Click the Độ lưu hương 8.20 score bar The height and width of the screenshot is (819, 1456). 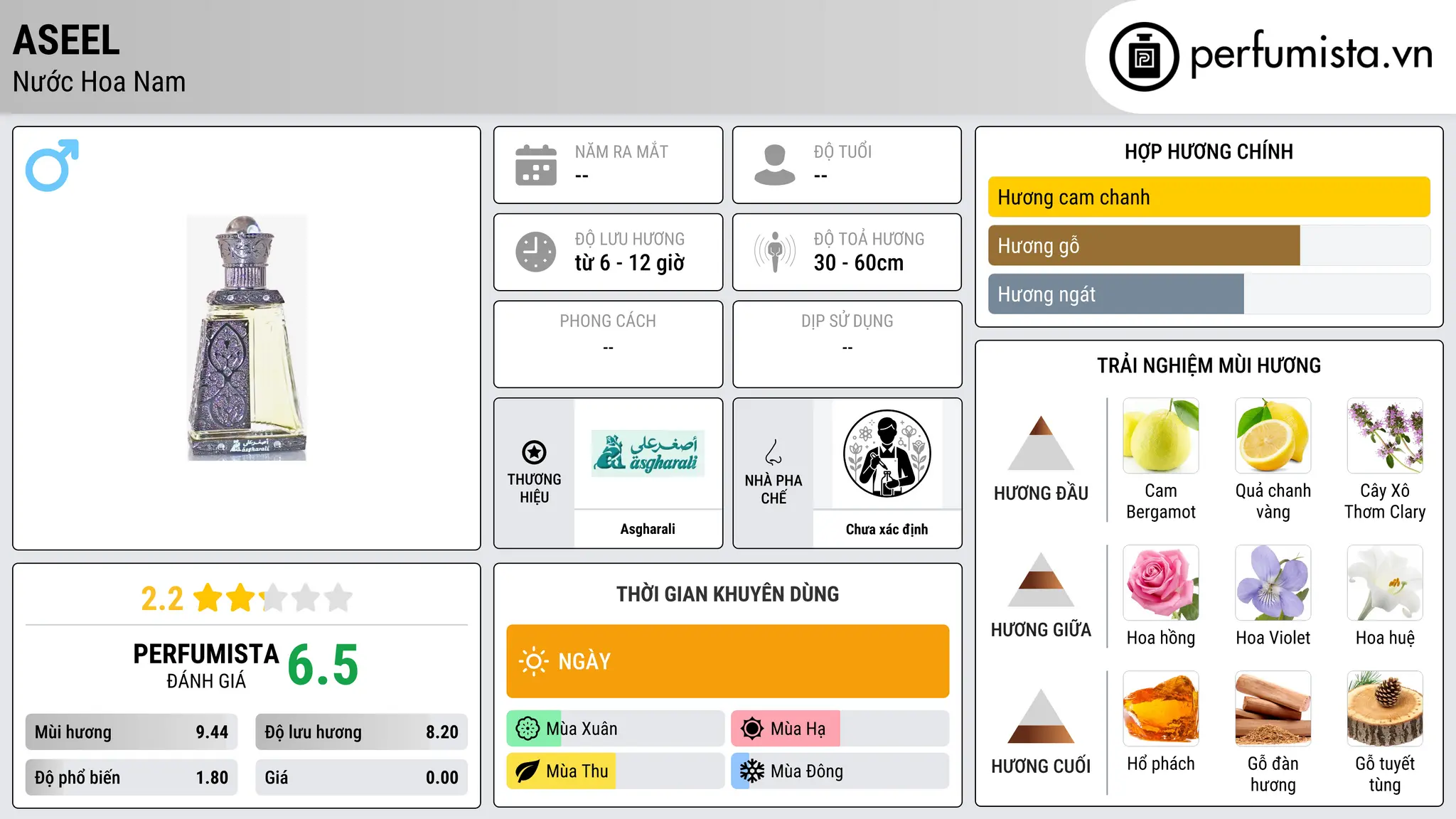(x=362, y=732)
